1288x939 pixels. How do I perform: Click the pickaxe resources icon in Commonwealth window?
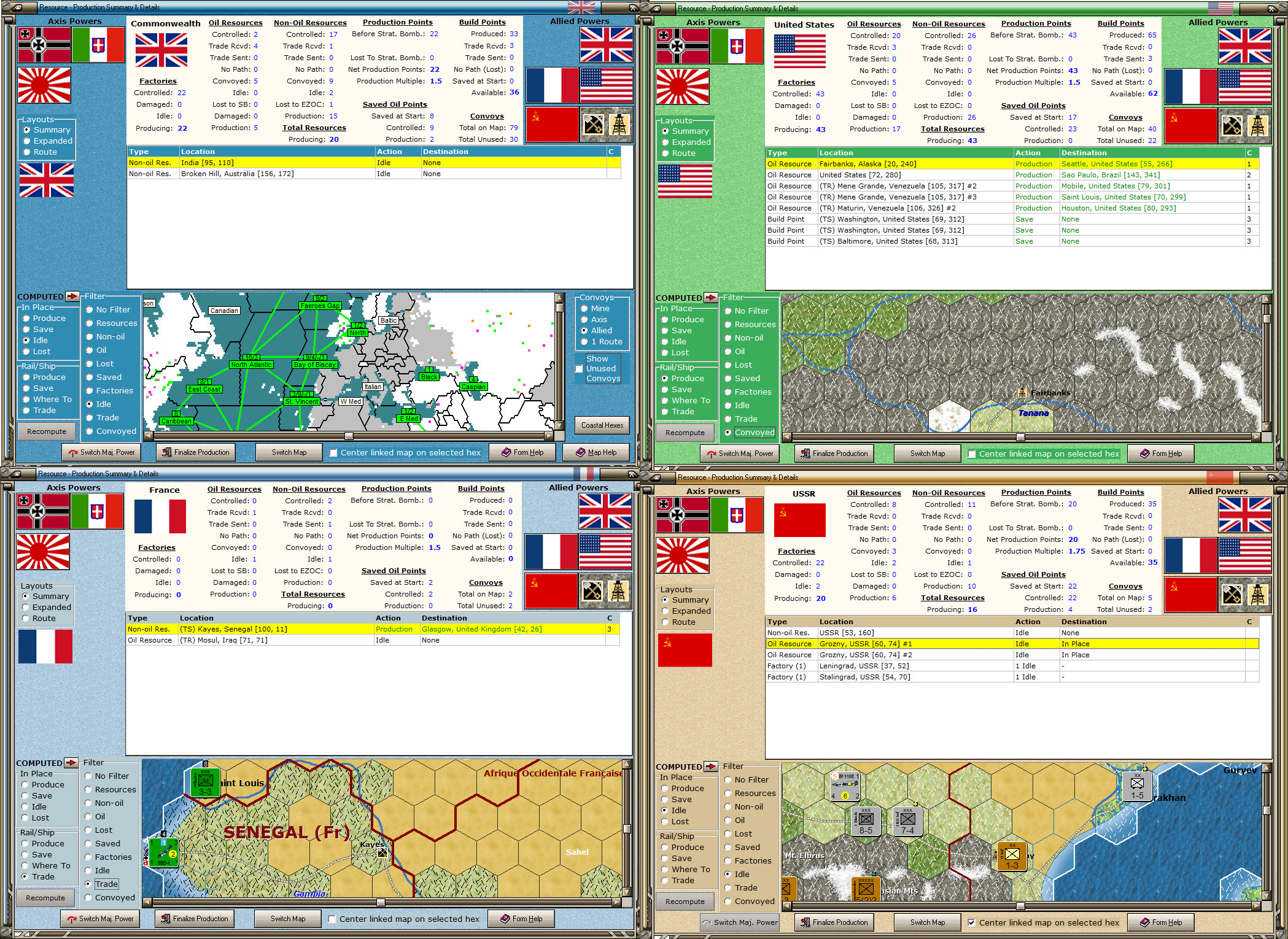point(594,125)
